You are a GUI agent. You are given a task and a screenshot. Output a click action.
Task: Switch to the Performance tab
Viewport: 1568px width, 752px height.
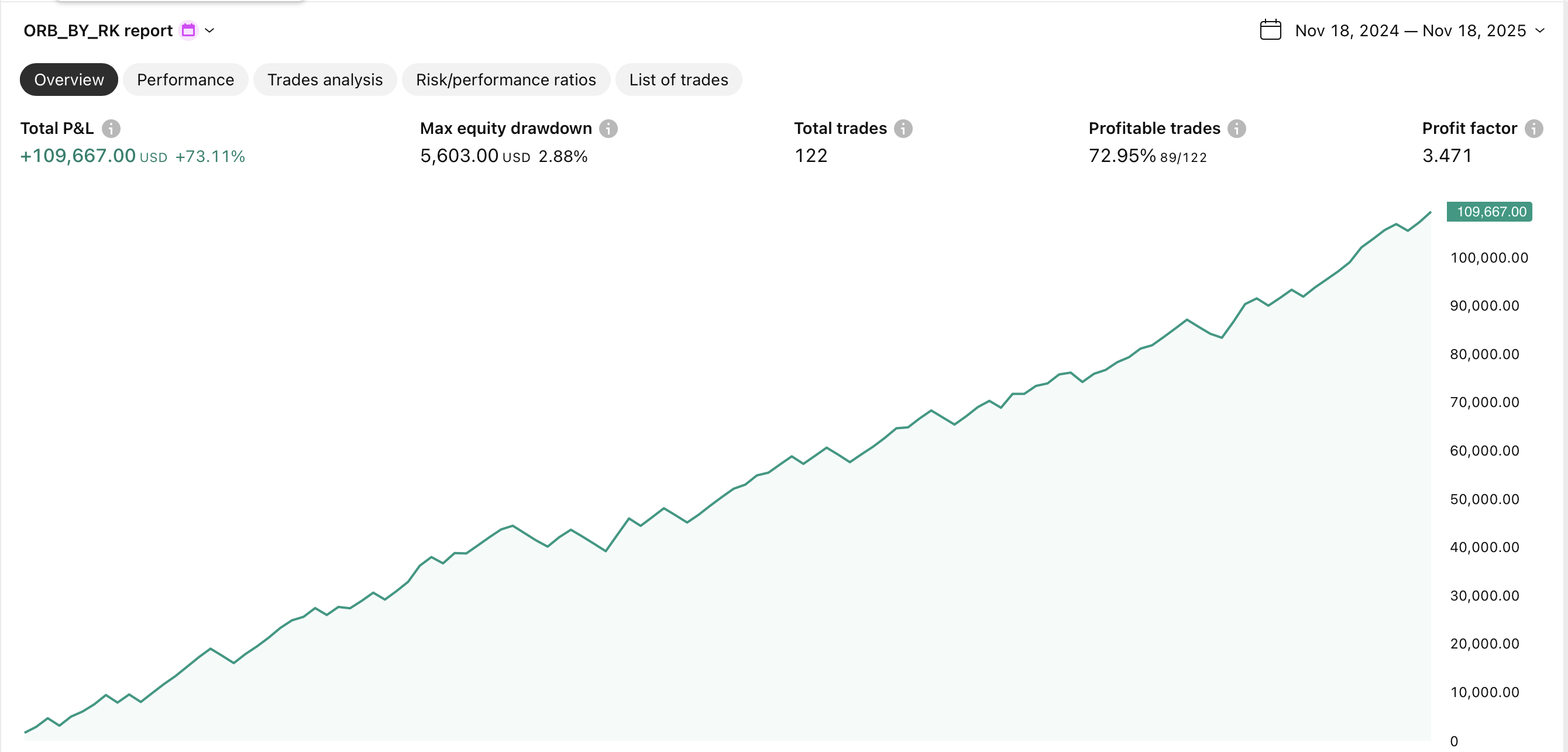tap(185, 79)
